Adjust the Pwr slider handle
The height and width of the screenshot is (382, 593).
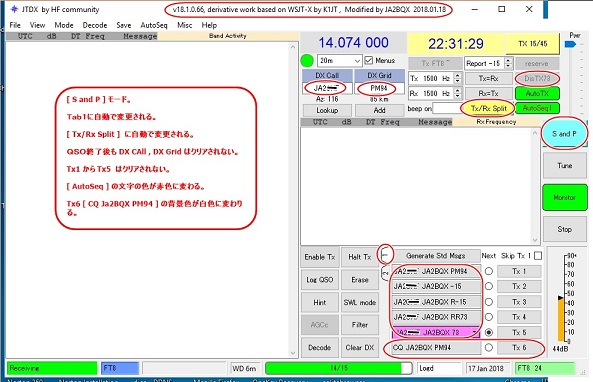click(x=570, y=45)
